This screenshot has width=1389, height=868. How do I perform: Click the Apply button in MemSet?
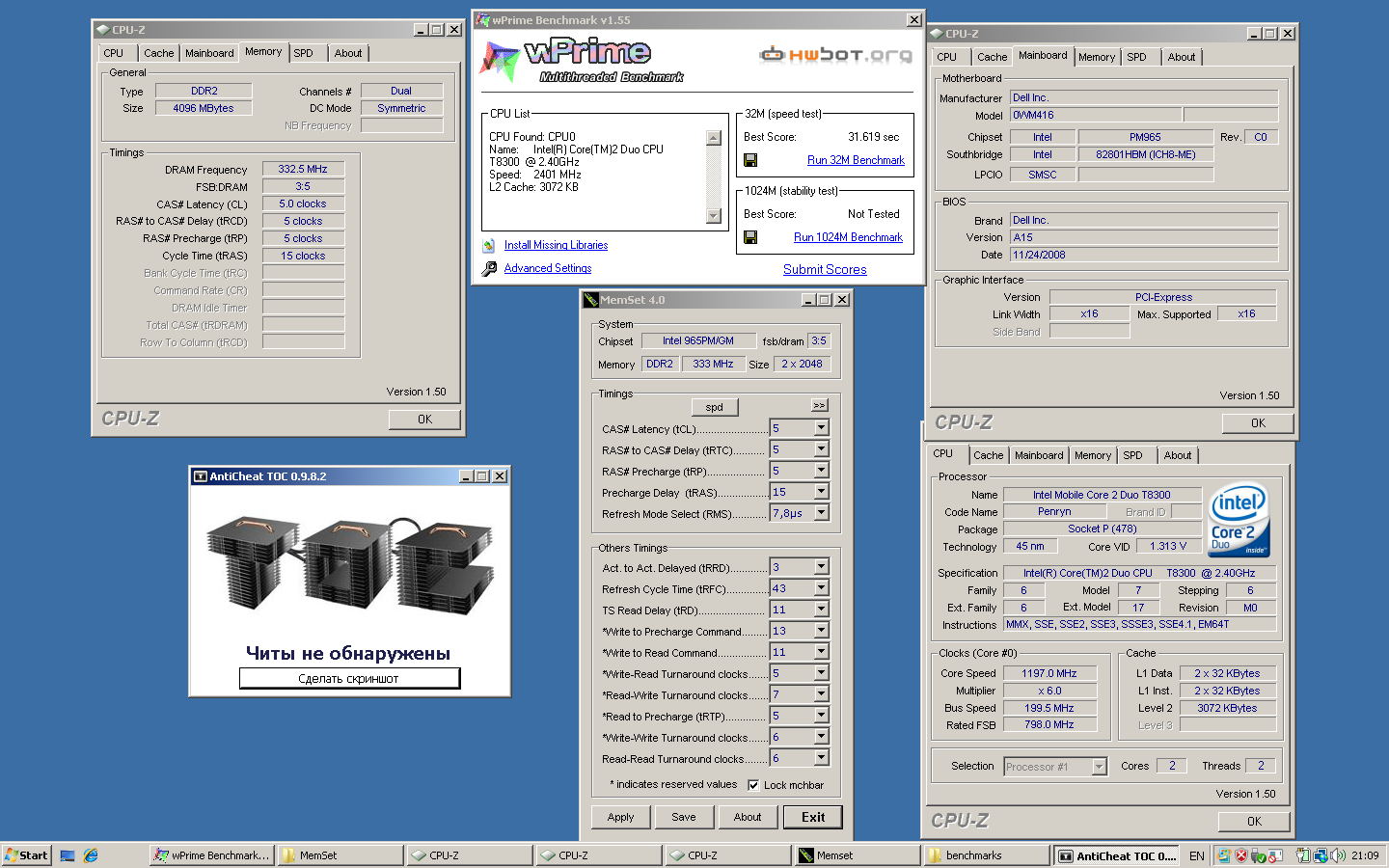620,817
